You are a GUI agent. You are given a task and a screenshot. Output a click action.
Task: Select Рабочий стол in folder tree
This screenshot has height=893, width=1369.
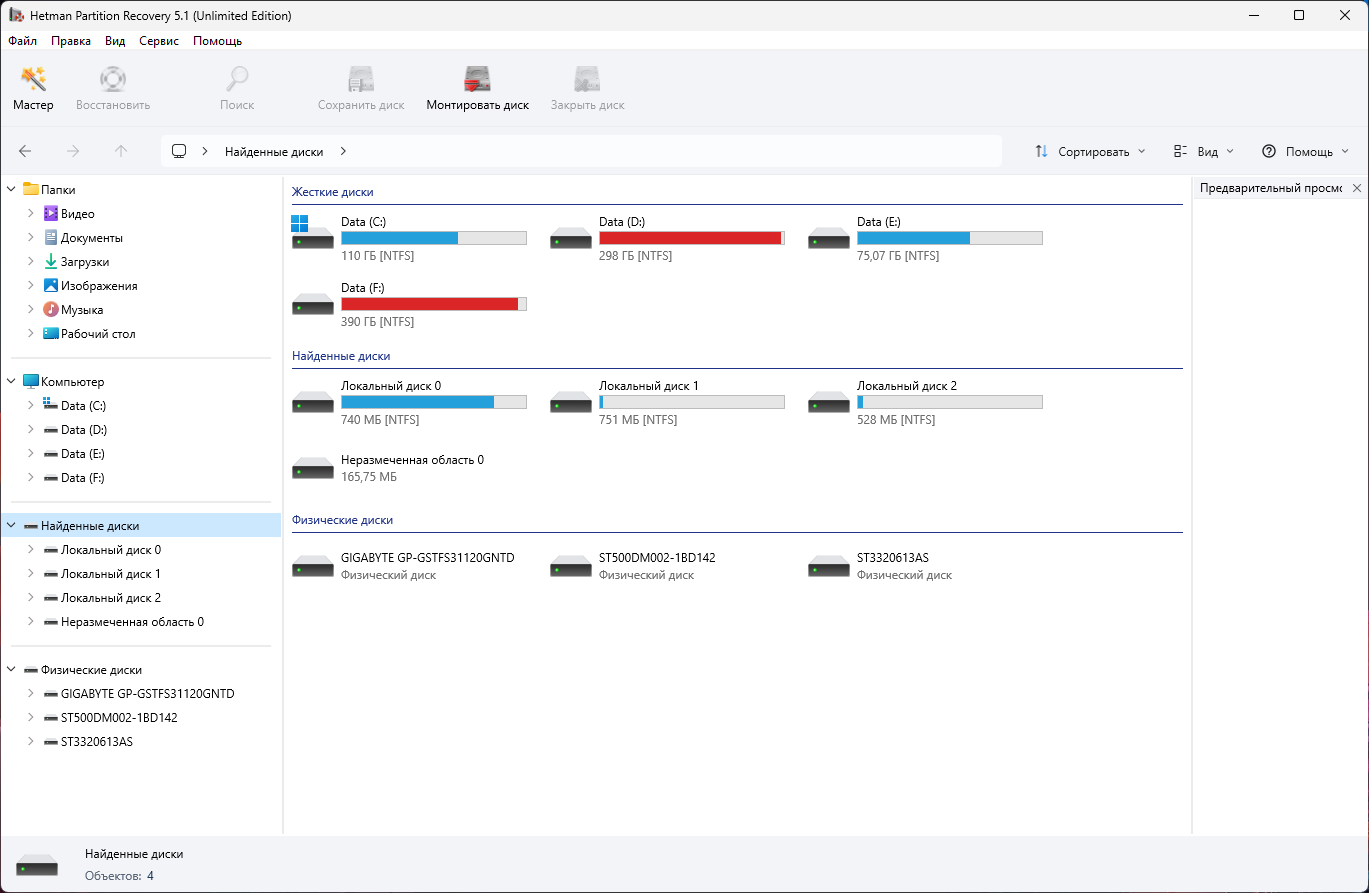coord(98,333)
